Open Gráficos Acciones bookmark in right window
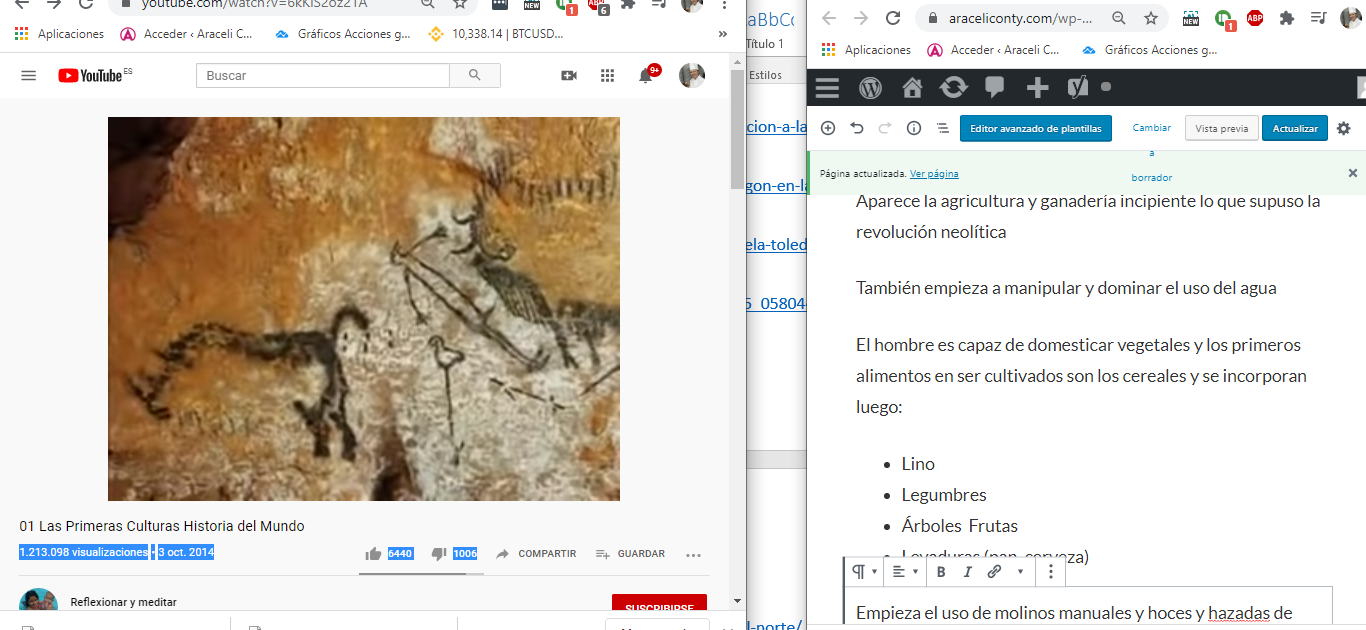1366x630 pixels. coord(1148,50)
